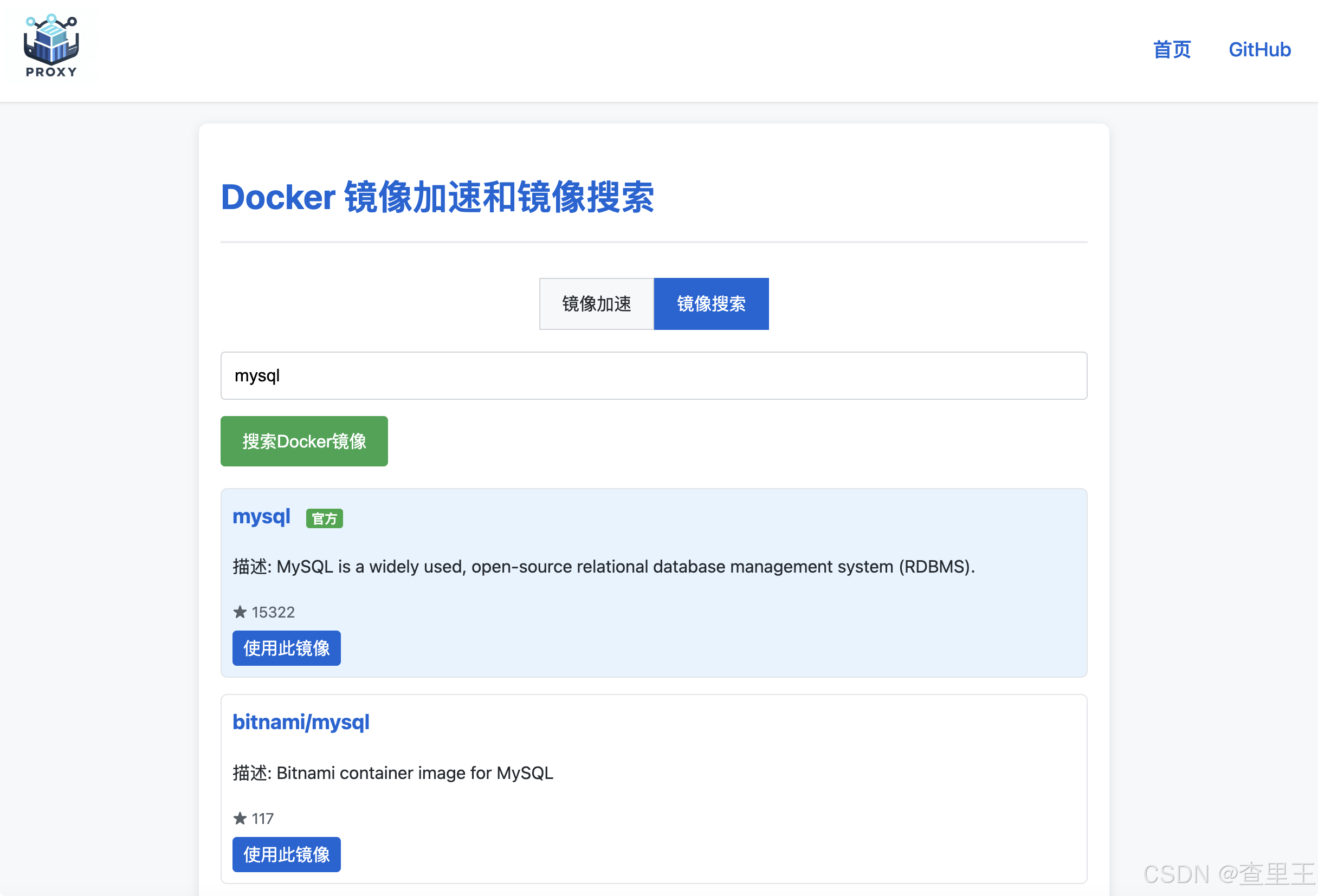Click the star icon beside 117
This screenshot has height=896, width=1318.
point(240,819)
